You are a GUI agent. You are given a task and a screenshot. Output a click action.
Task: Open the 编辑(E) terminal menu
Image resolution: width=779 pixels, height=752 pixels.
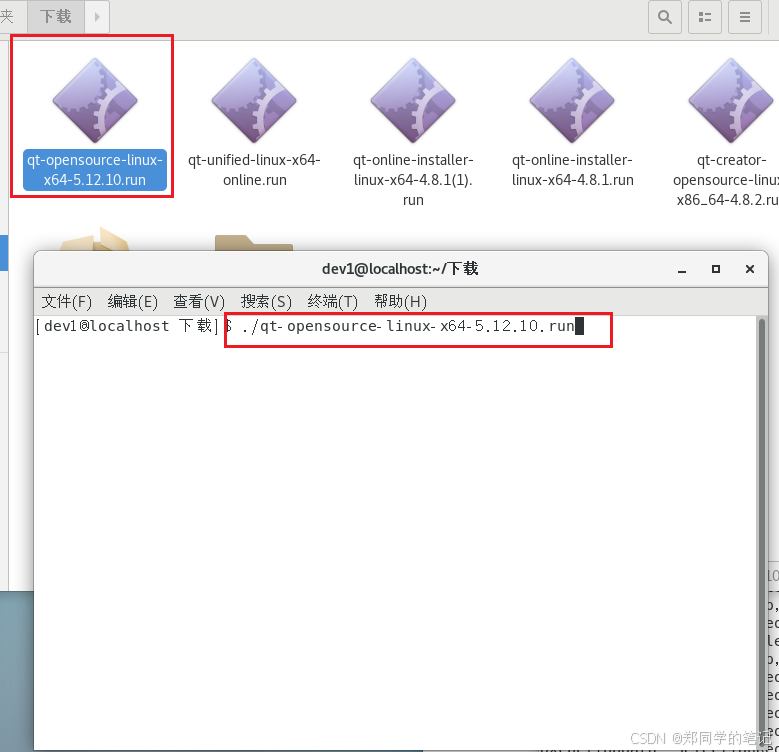[133, 301]
